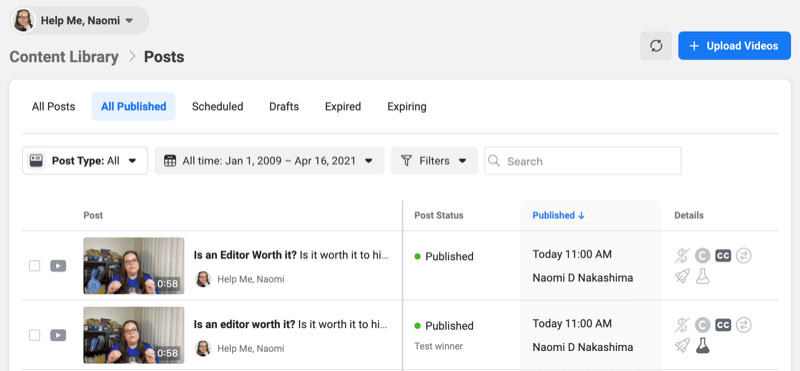Click the Search posts input field
The height and width of the screenshot is (371, 800).
[x=583, y=161]
